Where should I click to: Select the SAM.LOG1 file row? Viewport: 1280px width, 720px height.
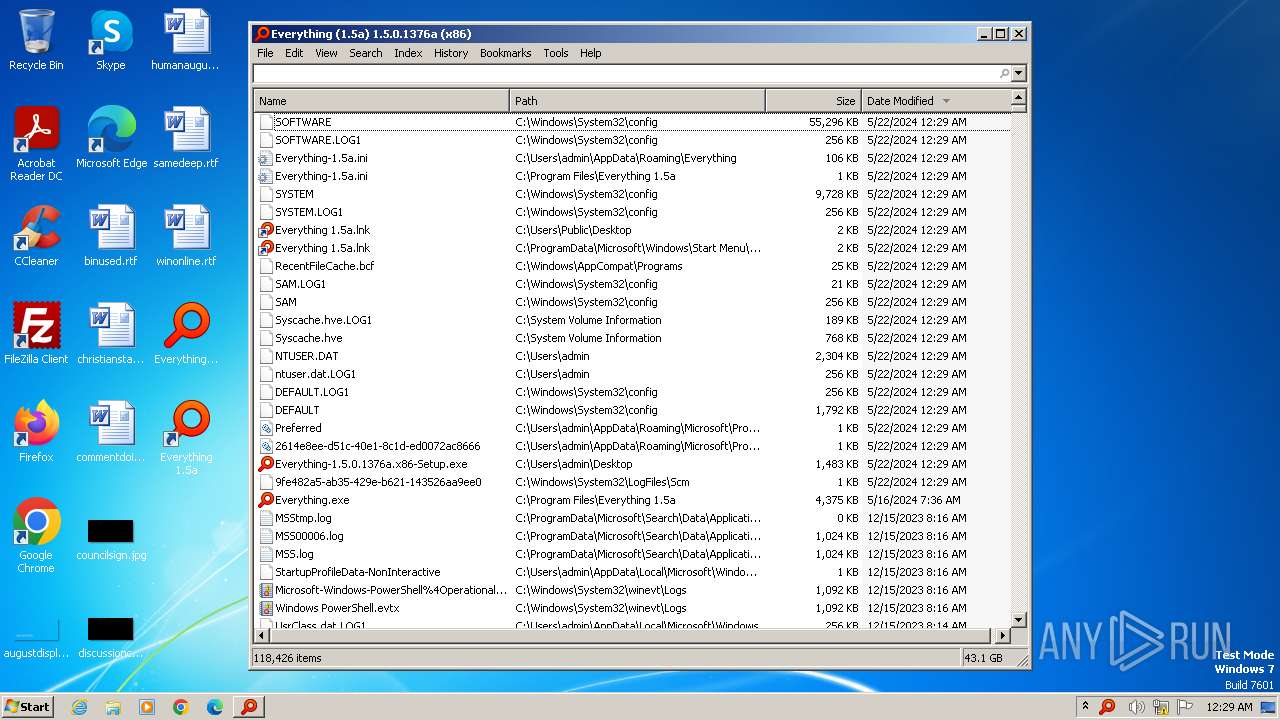632,284
